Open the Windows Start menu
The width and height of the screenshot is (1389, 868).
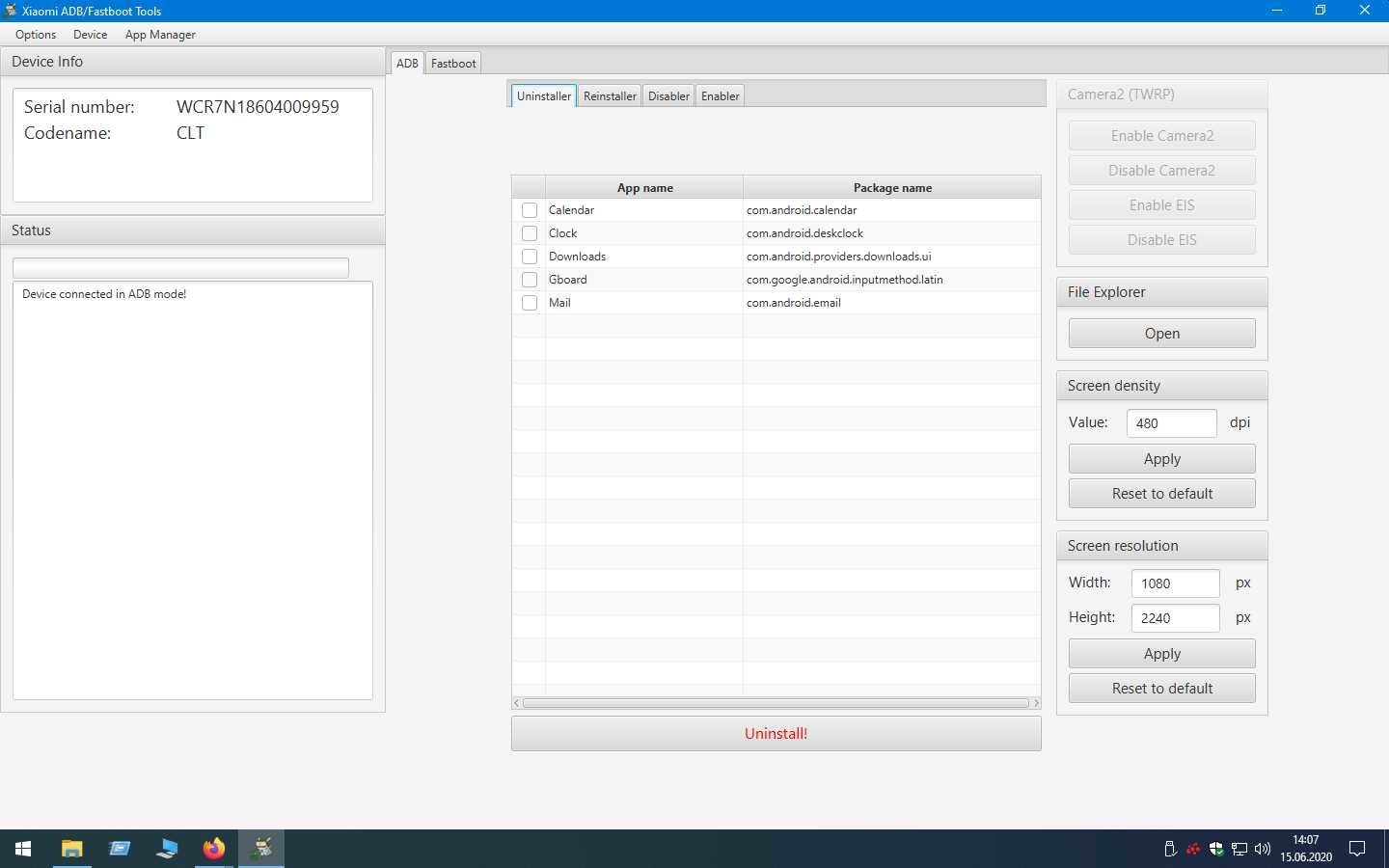click(23, 849)
